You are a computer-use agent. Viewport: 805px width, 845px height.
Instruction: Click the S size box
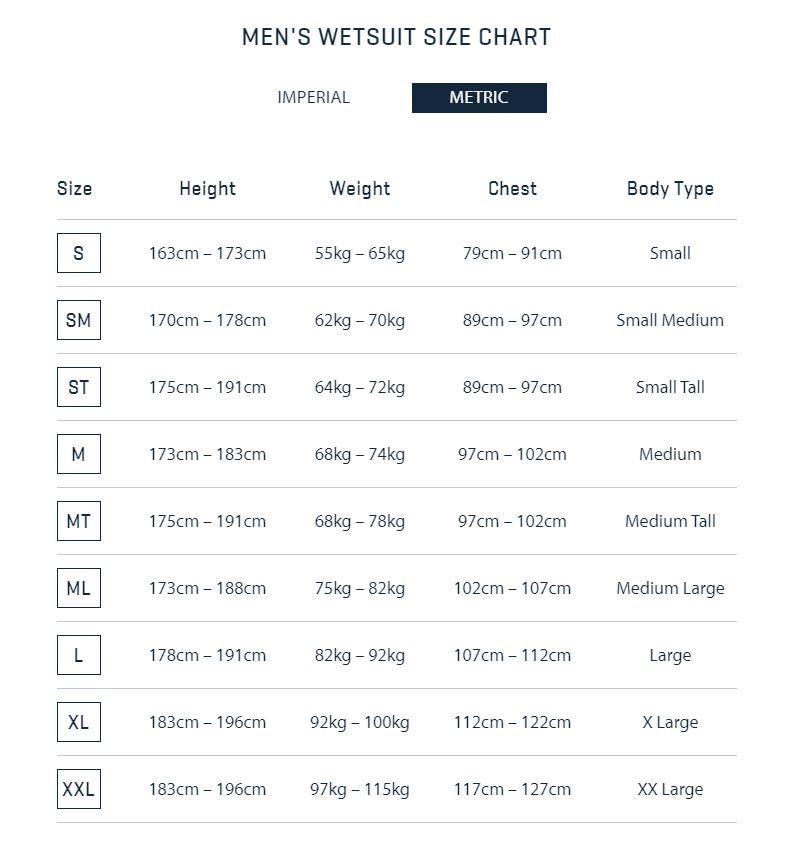tap(79, 253)
